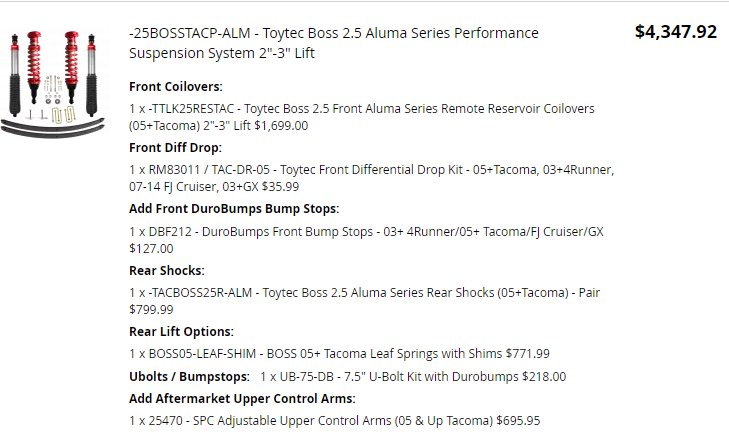Open the suspension kit product thumbnail image
729x438 pixels.
(x=52, y=84)
